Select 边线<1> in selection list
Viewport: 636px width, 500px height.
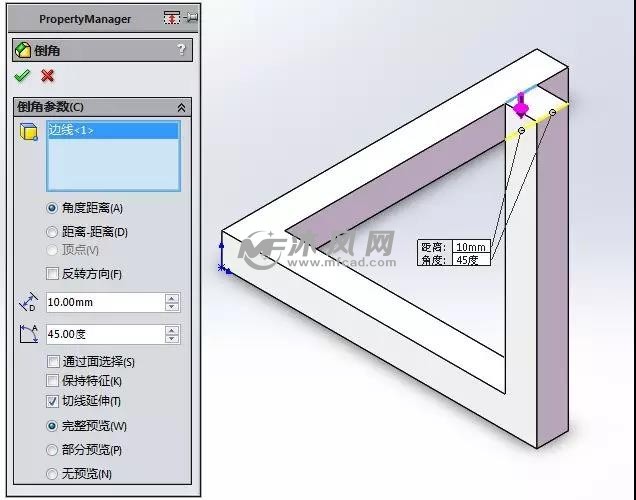pos(113,130)
